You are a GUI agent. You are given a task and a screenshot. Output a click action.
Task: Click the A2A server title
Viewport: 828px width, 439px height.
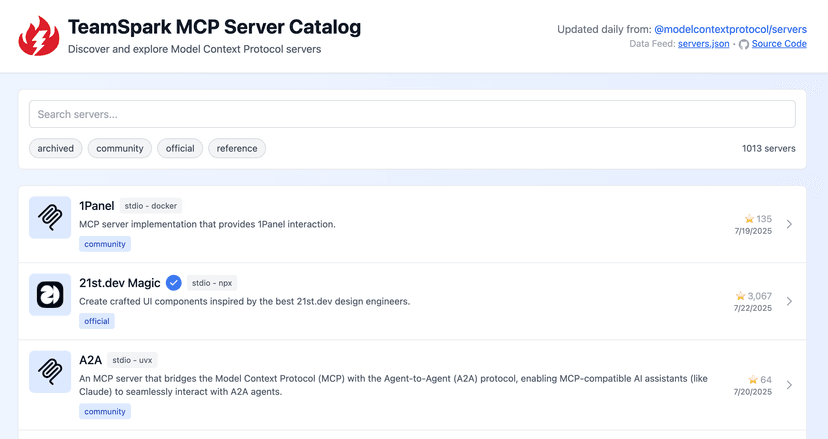coord(90,360)
